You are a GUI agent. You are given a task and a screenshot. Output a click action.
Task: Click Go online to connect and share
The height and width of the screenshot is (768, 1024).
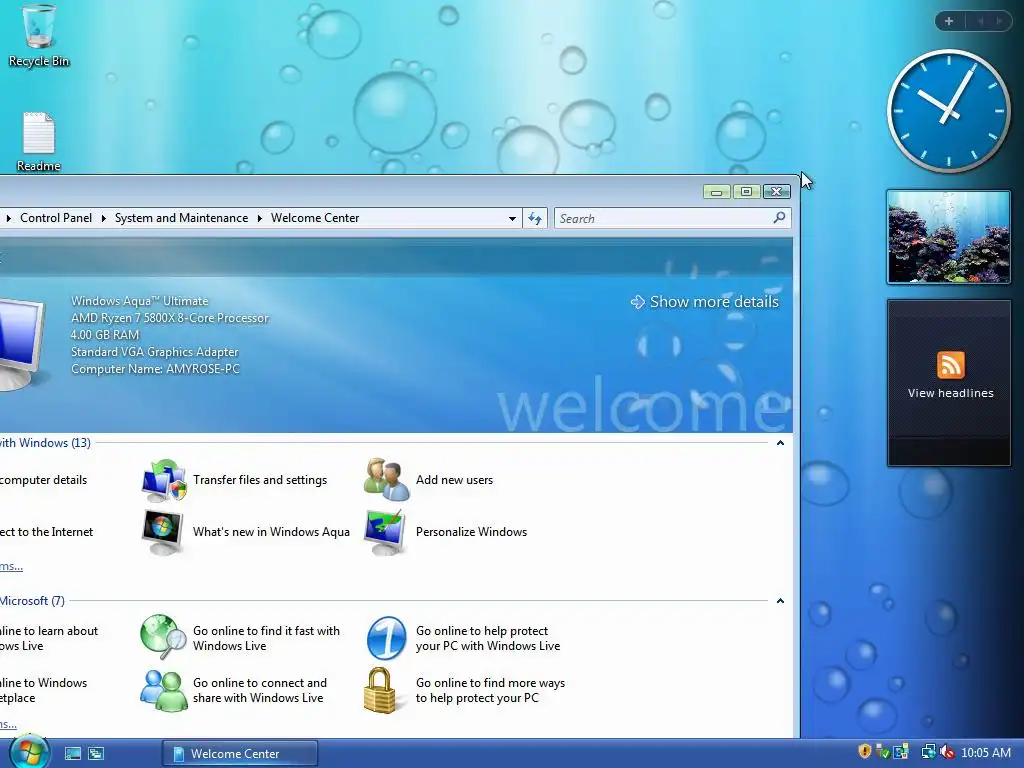(x=260, y=690)
